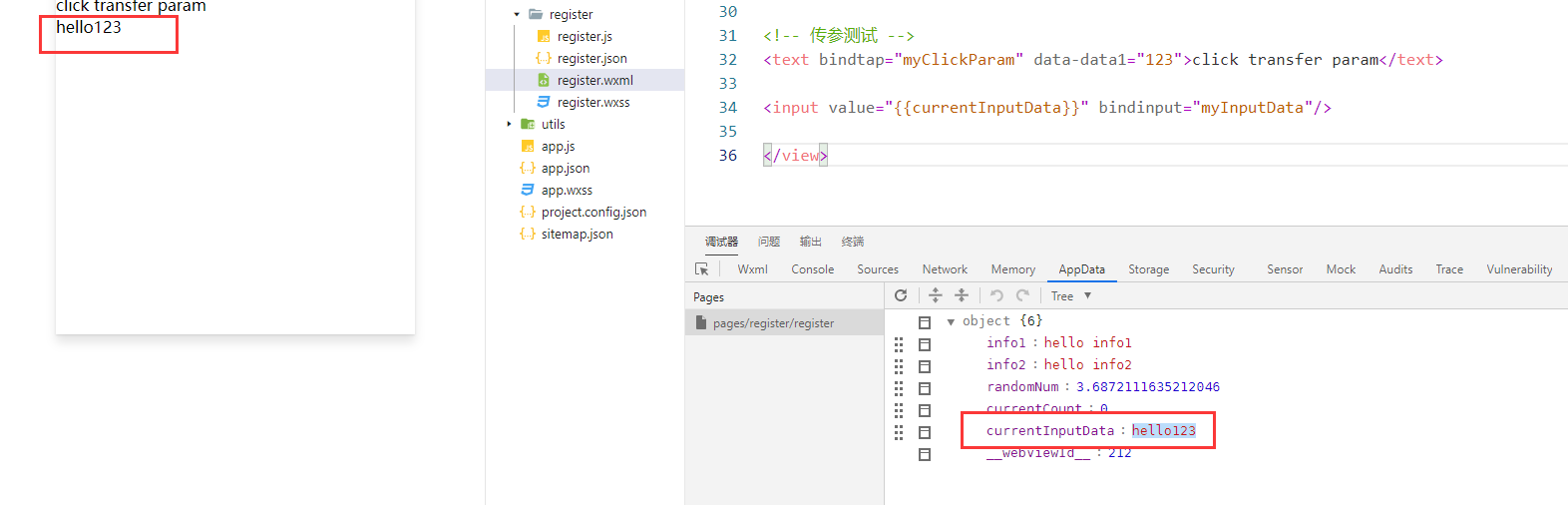
Task: Open the action menu box for __webviewId__
Action: 925,454
